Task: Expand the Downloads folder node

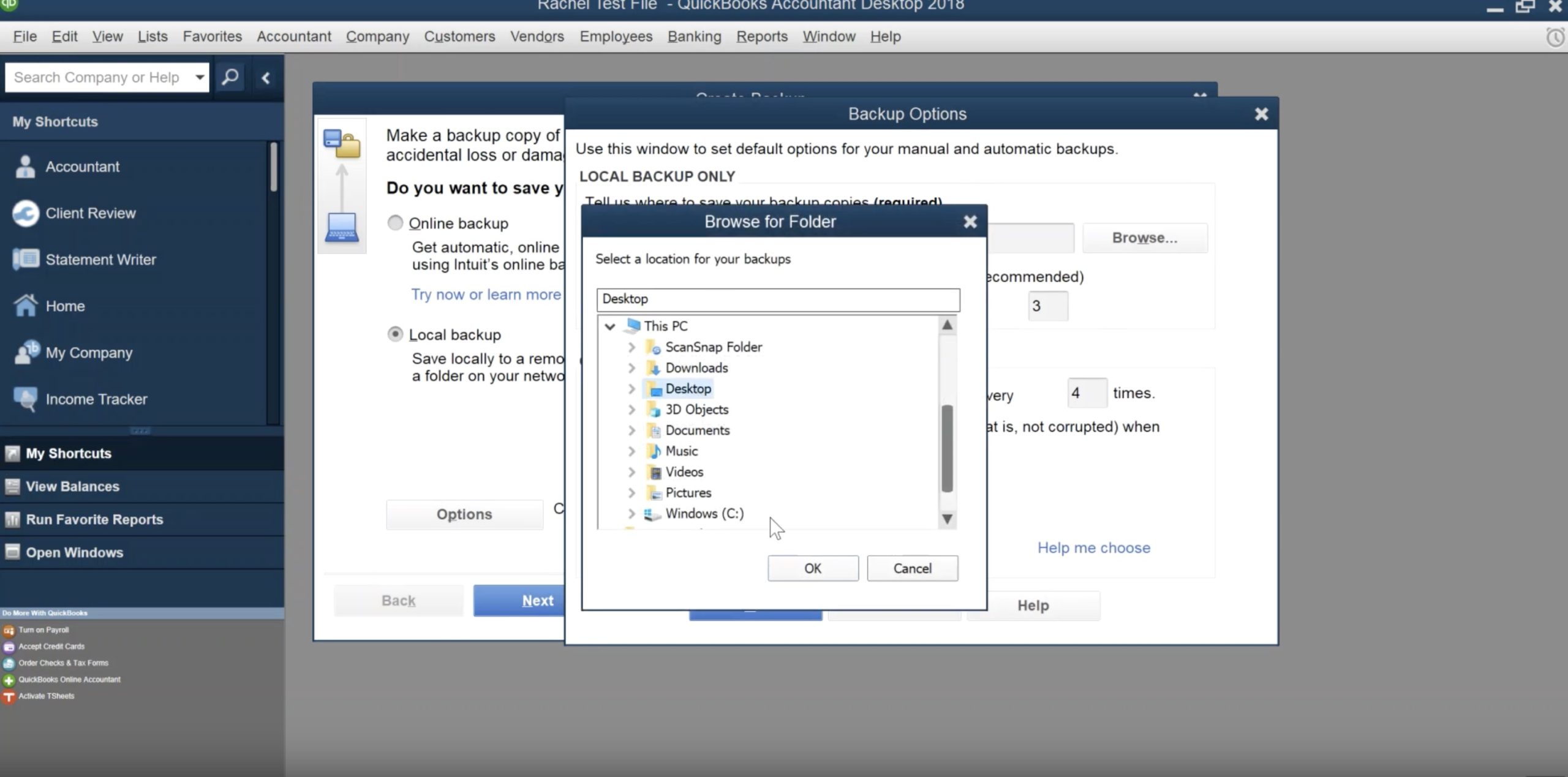Action: click(x=631, y=368)
